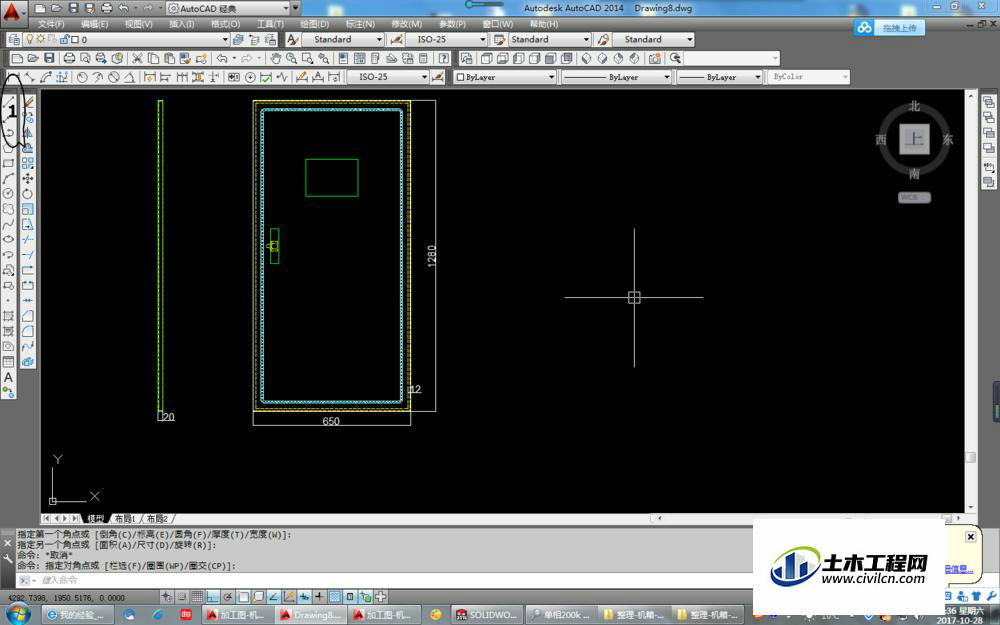Image resolution: width=1000 pixels, height=625 pixels.
Task: Click the WCS button under ViewCube
Action: click(914, 198)
